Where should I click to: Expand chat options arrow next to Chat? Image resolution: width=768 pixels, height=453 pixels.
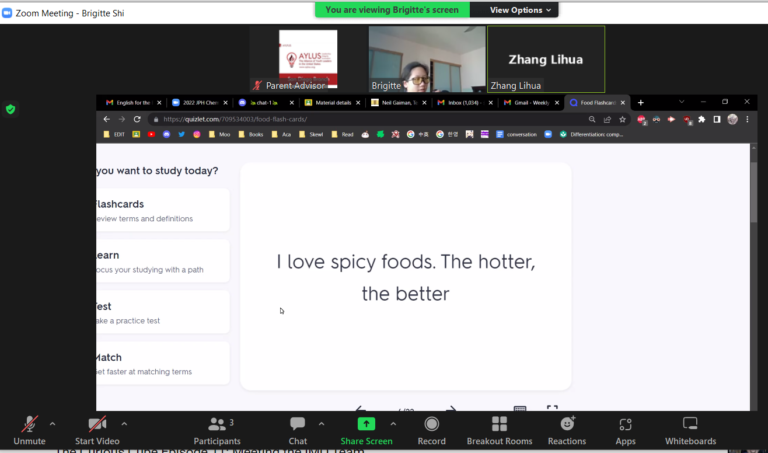point(321,424)
